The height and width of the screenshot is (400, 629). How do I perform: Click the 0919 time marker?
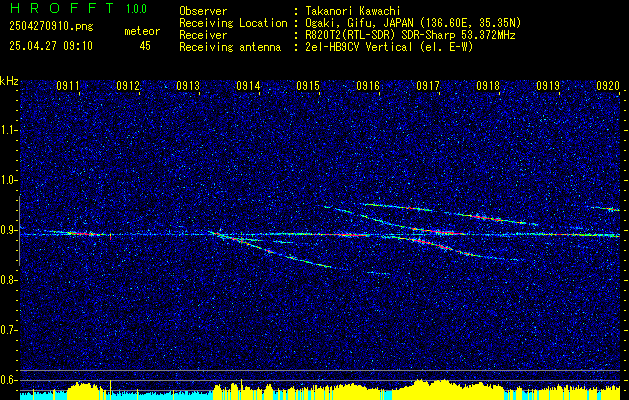[548, 85]
